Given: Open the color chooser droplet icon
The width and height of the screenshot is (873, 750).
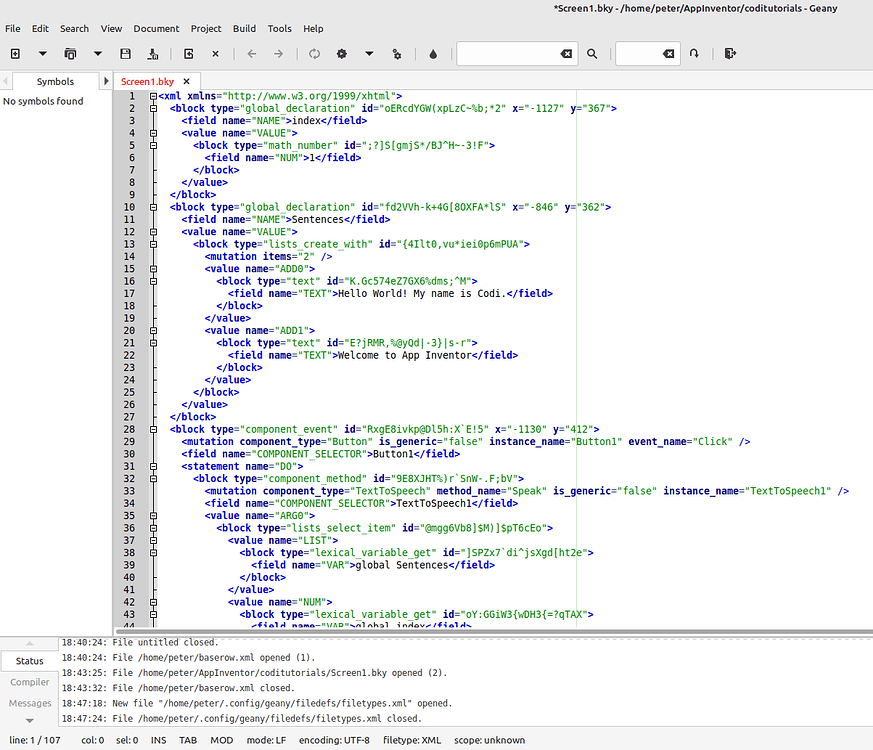Looking at the screenshot, I should click(x=433, y=53).
